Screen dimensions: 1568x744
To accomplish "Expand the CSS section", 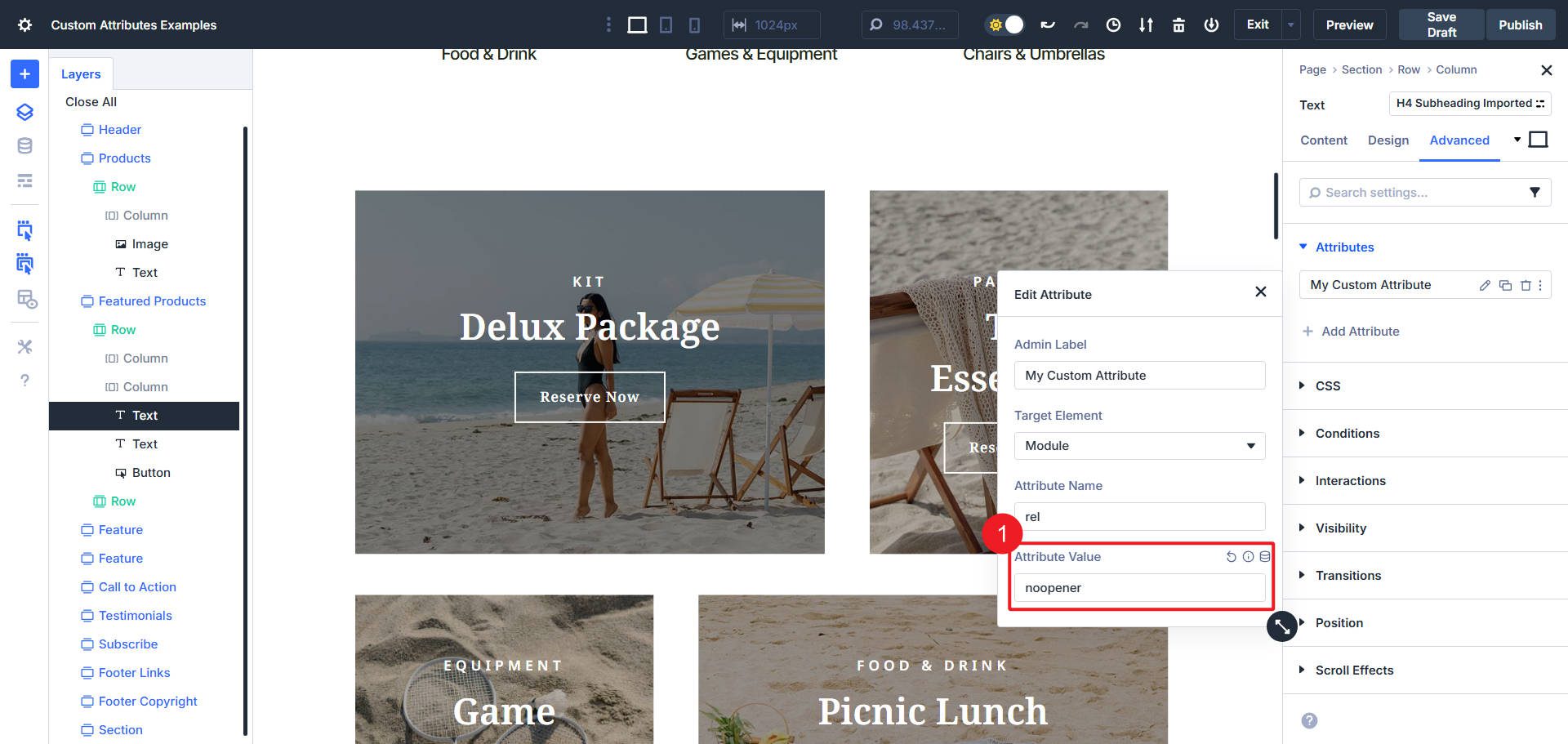I will point(1327,385).
